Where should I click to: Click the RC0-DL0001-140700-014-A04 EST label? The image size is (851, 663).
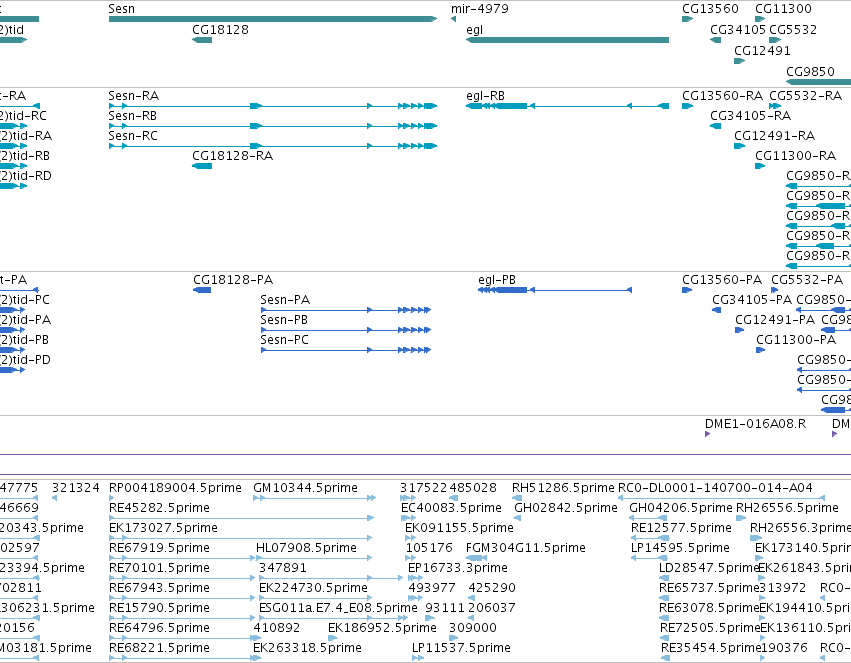click(715, 488)
